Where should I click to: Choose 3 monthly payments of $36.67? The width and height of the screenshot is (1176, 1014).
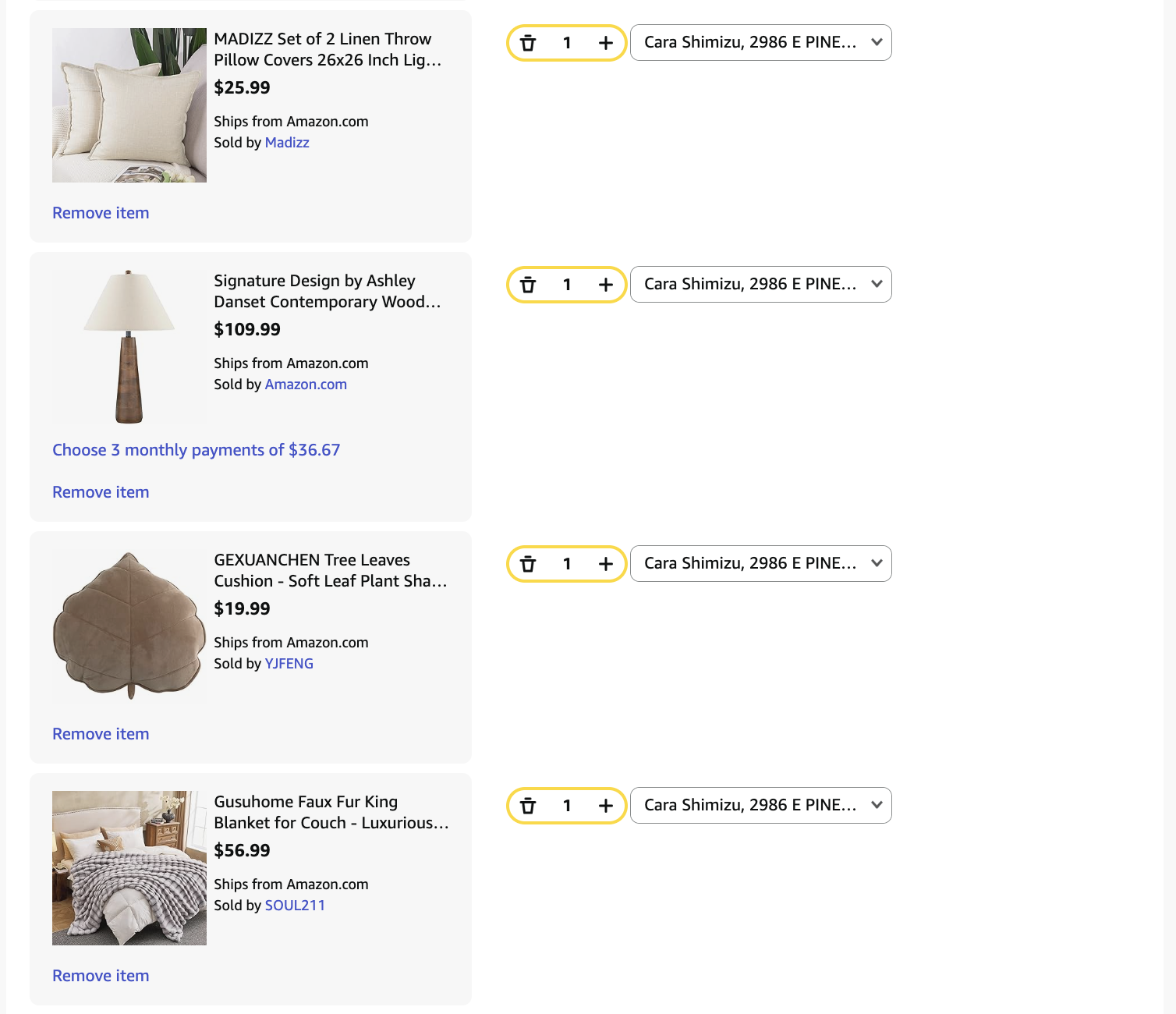coord(197,450)
